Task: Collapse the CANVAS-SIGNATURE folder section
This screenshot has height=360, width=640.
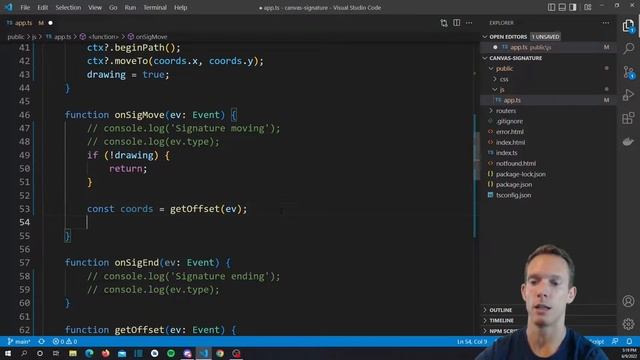Action: coord(515,58)
